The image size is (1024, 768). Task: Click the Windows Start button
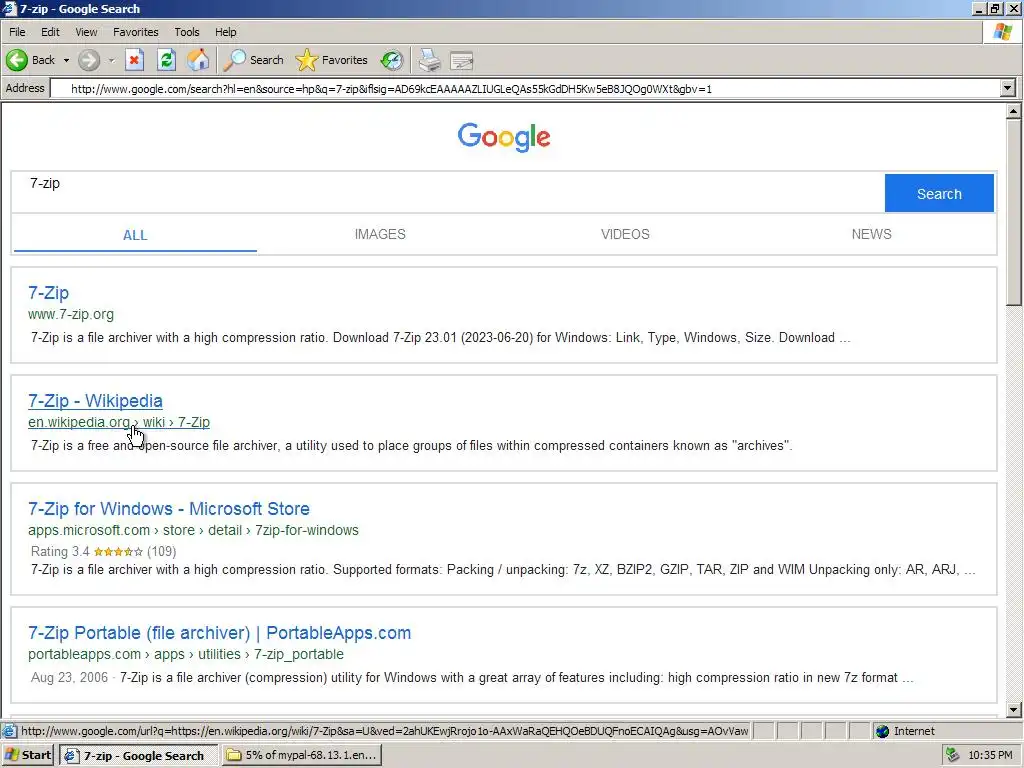(27, 755)
